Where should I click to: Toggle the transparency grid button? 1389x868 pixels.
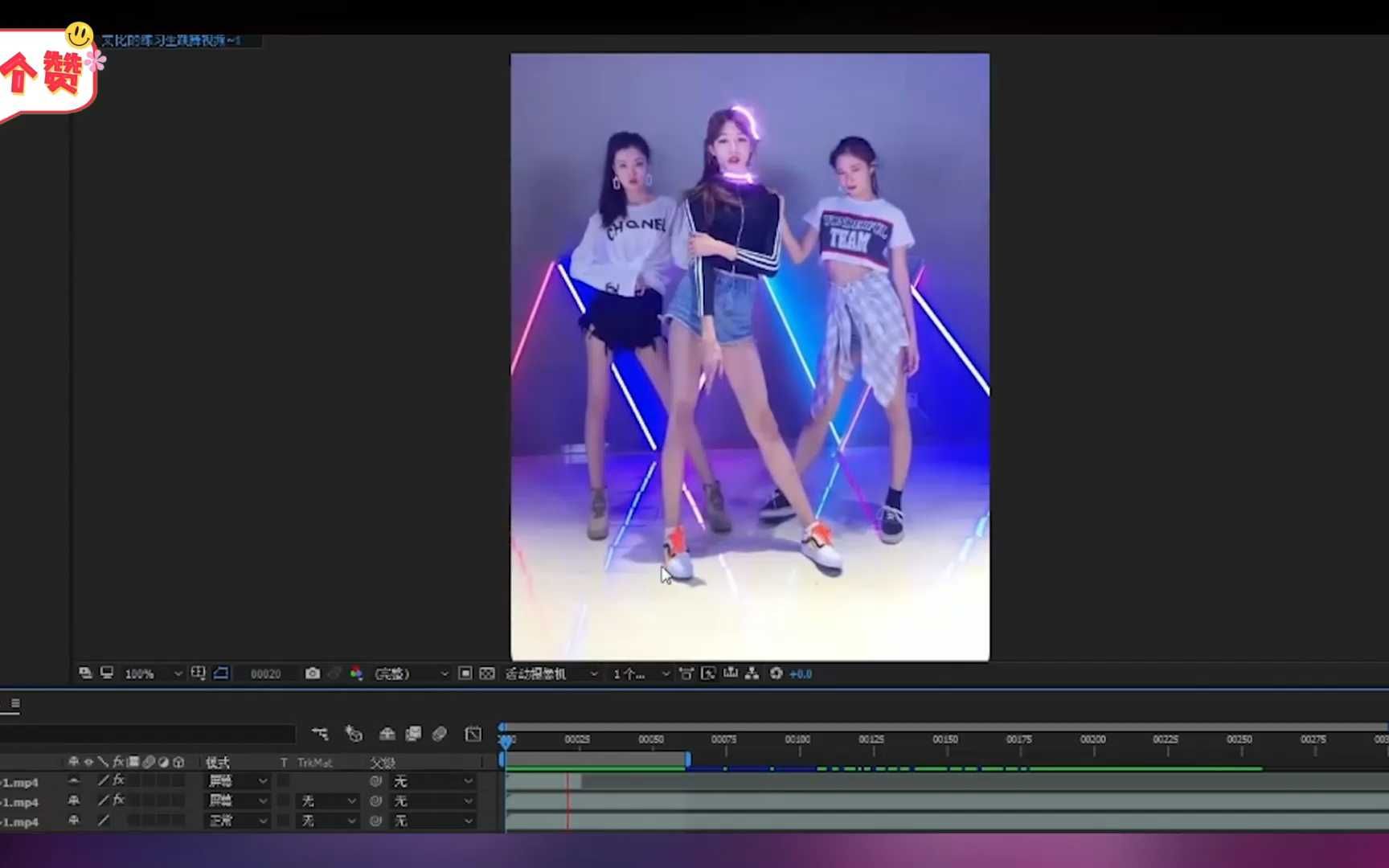[x=487, y=674]
